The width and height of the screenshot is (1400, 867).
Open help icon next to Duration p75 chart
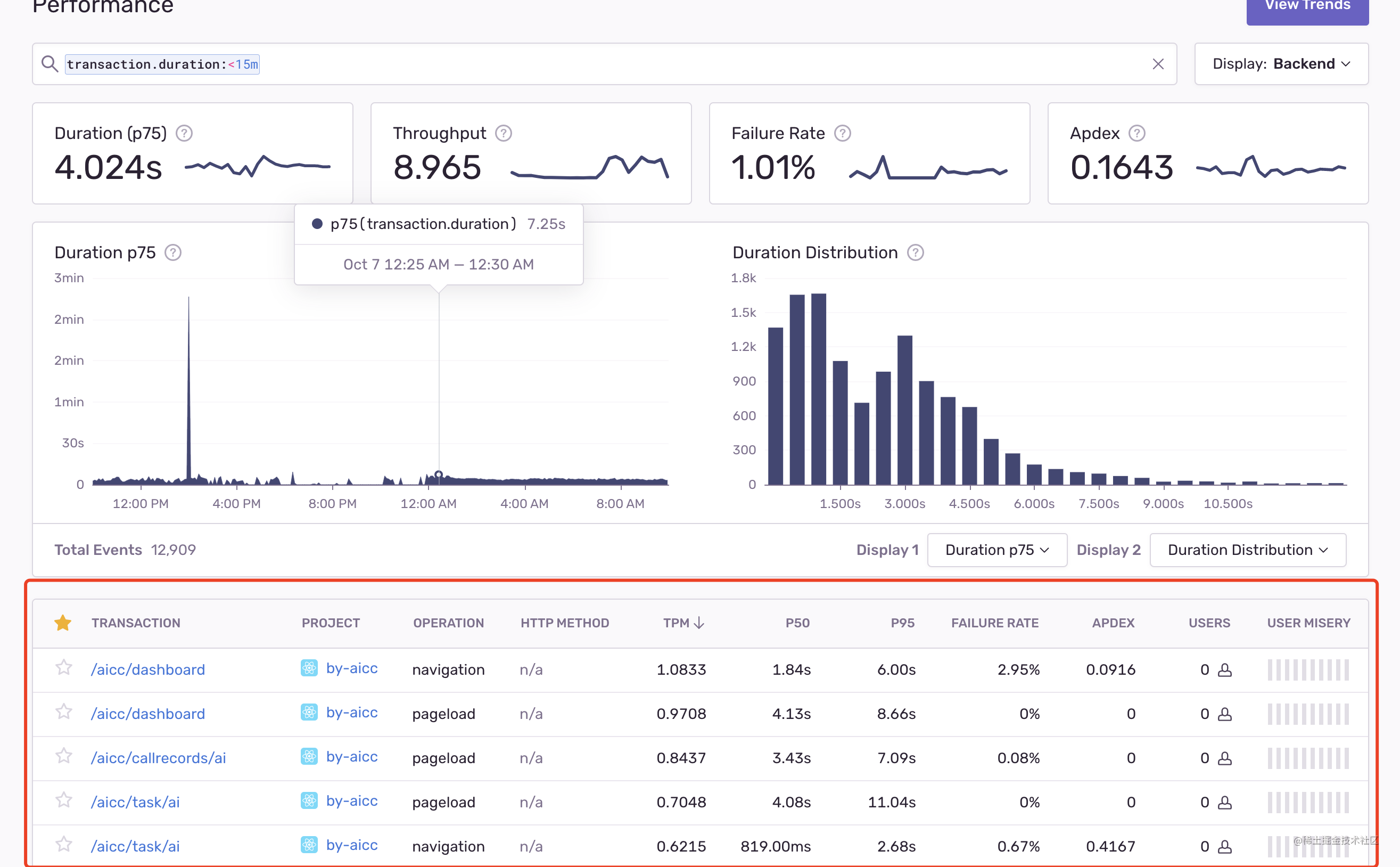pyautogui.click(x=173, y=252)
